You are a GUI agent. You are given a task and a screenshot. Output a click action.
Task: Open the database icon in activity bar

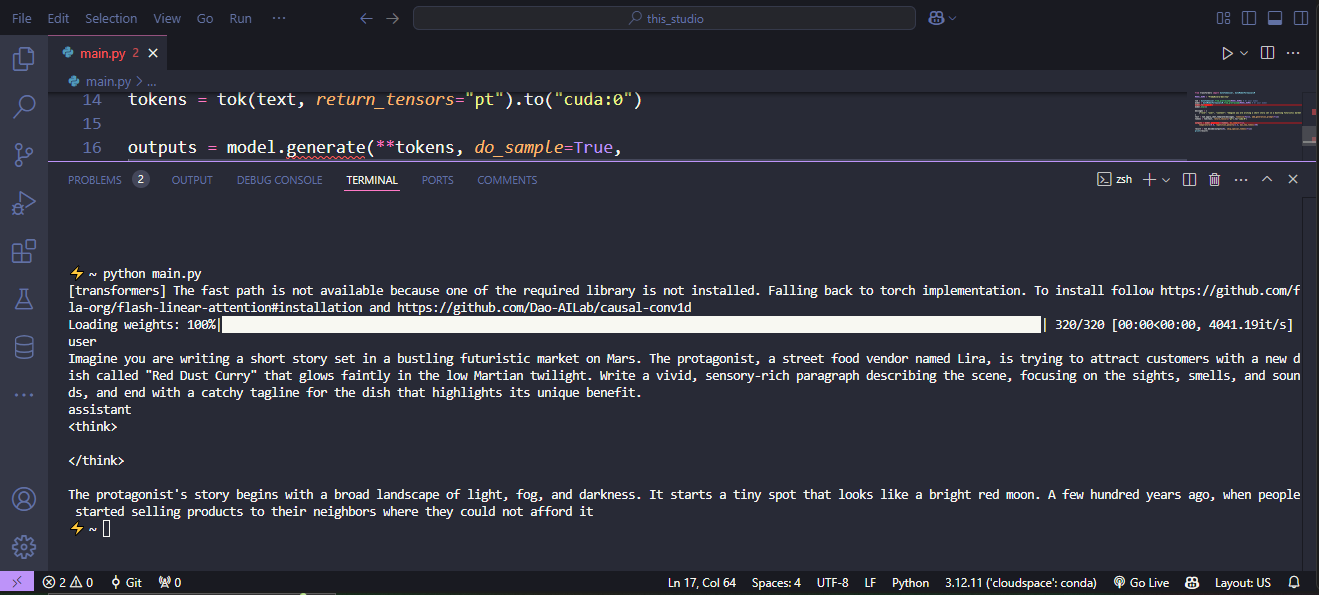pos(24,347)
